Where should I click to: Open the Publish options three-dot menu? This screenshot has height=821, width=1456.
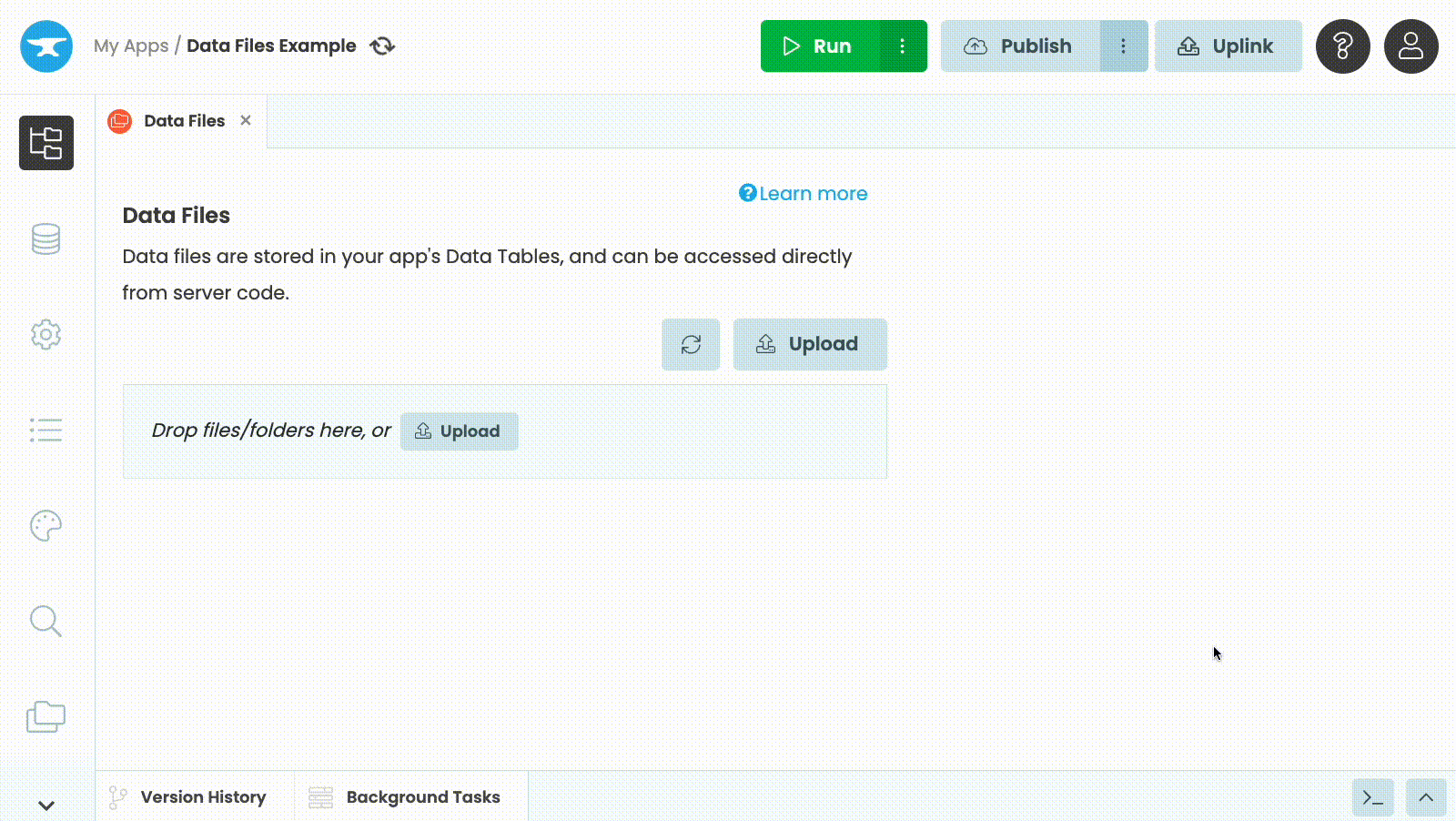1124,46
